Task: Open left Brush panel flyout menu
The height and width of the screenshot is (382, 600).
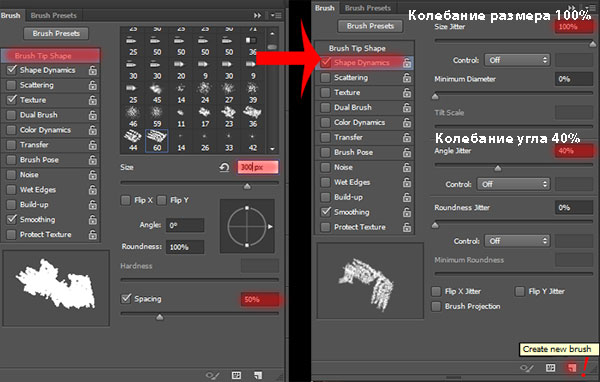Action: click(x=276, y=15)
